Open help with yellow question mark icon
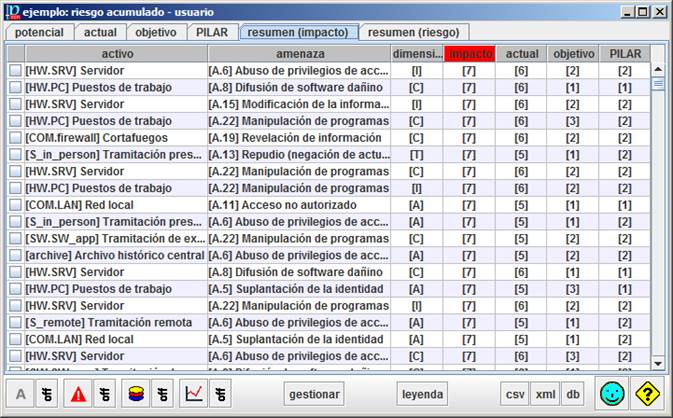The height and width of the screenshot is (418, 673). tap(648, 394)
